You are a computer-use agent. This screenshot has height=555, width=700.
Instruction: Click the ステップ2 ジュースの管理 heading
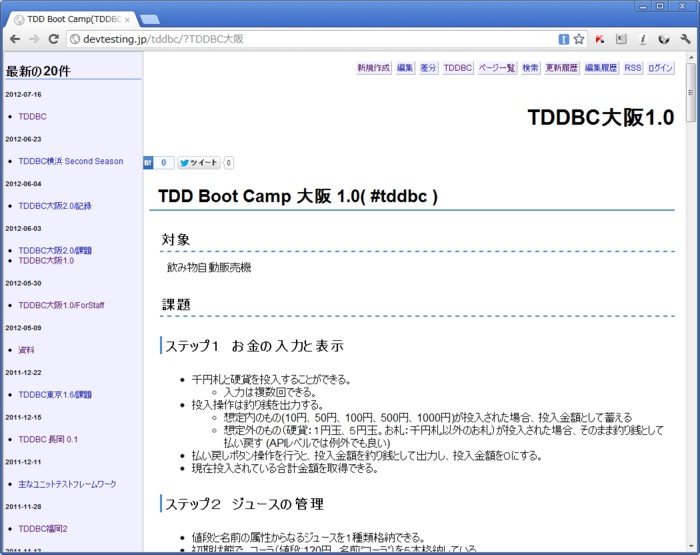pyautogui.click(x=244, y=504)
